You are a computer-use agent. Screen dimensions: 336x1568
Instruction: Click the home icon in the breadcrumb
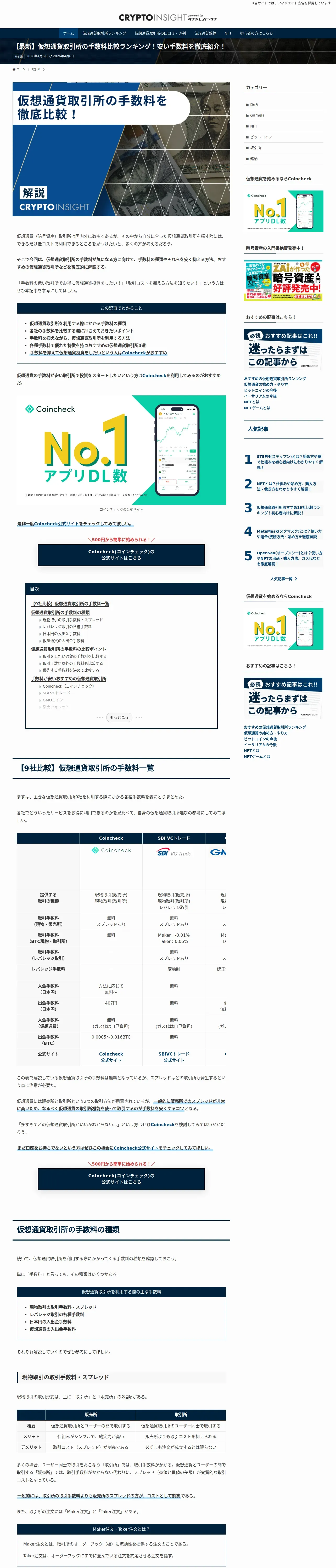click(14, 70)
